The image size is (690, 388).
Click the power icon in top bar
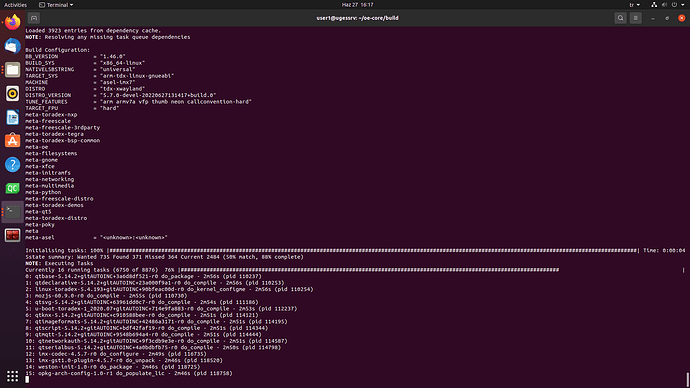pyautogui.click(x=674, y=5)
